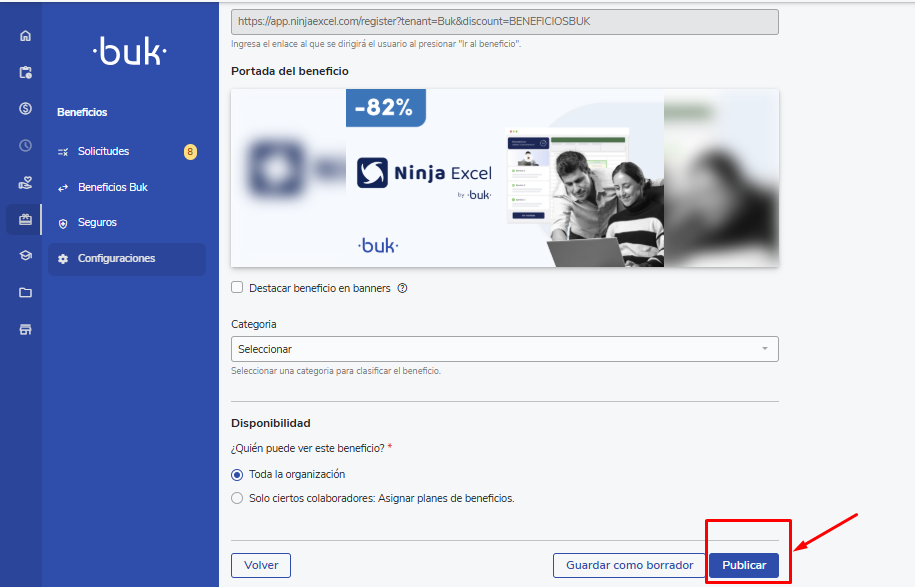Viewport: 915px width, 587px height.
Task: Choose Solo ciertos colaboradores radio option
Action: [237, 498]
